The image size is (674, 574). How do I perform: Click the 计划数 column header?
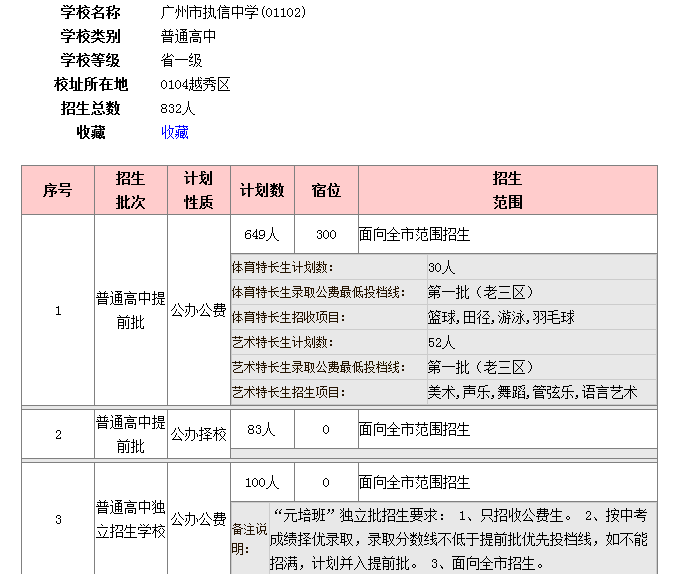click(x=262, y=190)
